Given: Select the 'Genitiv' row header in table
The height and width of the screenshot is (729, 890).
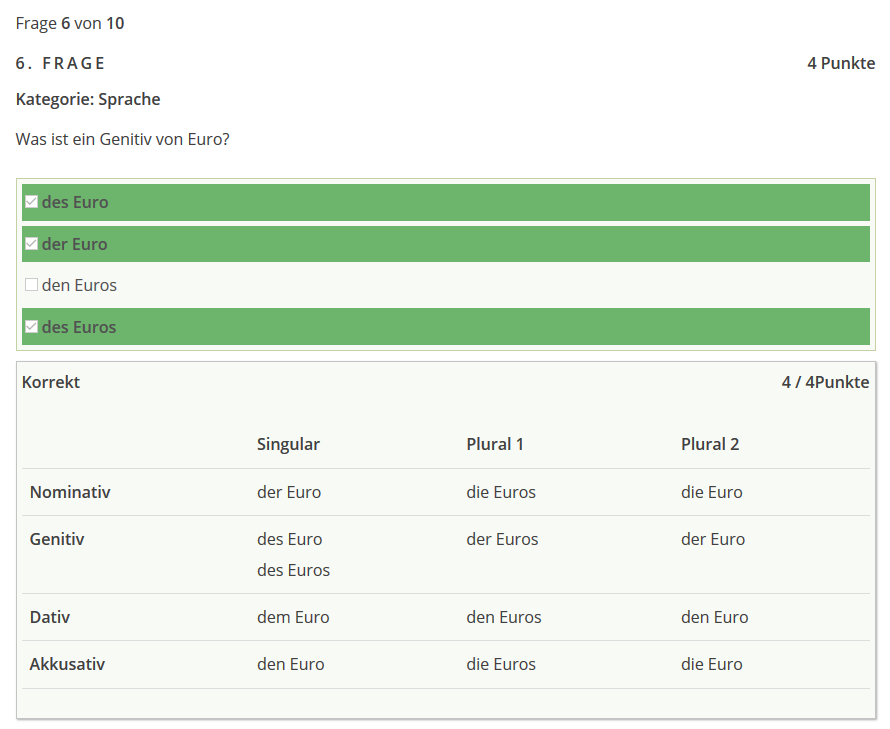Looking at the screenshot, I should point(57,539).
